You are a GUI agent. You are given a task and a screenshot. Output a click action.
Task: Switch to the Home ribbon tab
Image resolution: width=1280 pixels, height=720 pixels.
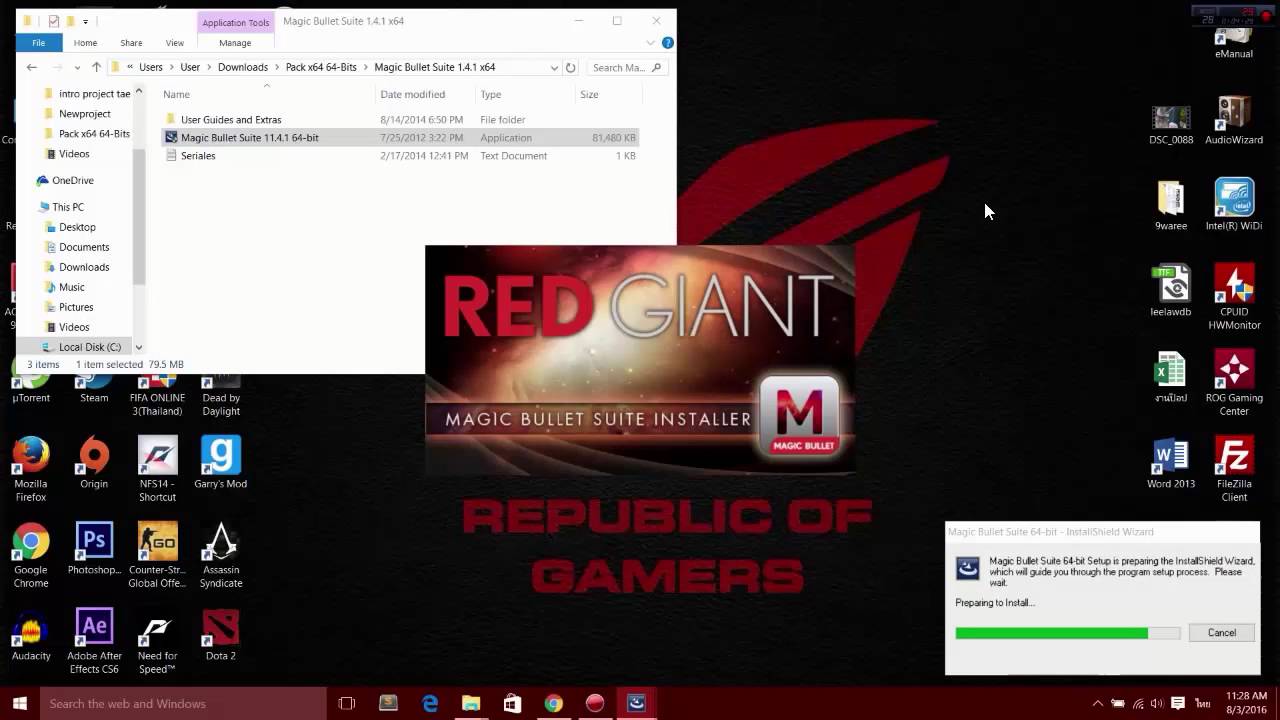point(85,43)
